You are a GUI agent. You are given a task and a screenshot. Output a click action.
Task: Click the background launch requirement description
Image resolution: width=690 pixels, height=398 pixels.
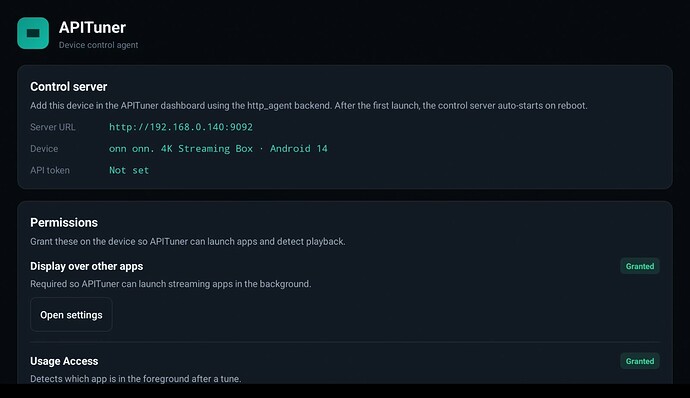[x=171, y=284]
